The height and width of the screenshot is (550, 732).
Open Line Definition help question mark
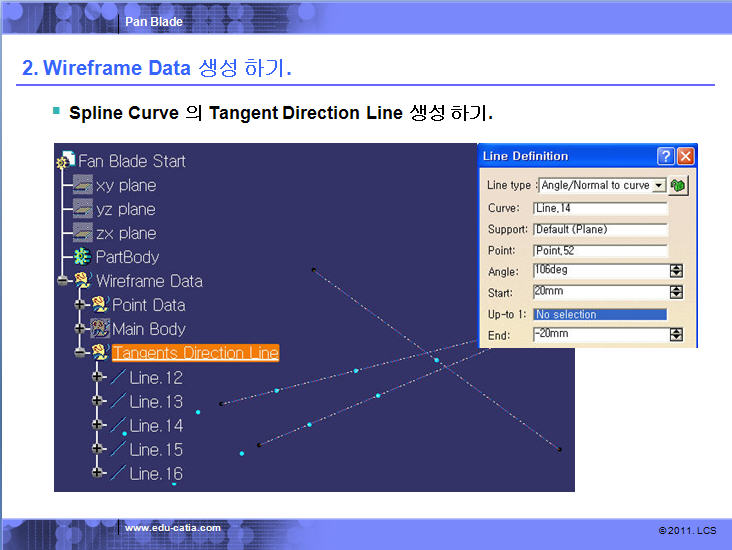pos(666,156)
